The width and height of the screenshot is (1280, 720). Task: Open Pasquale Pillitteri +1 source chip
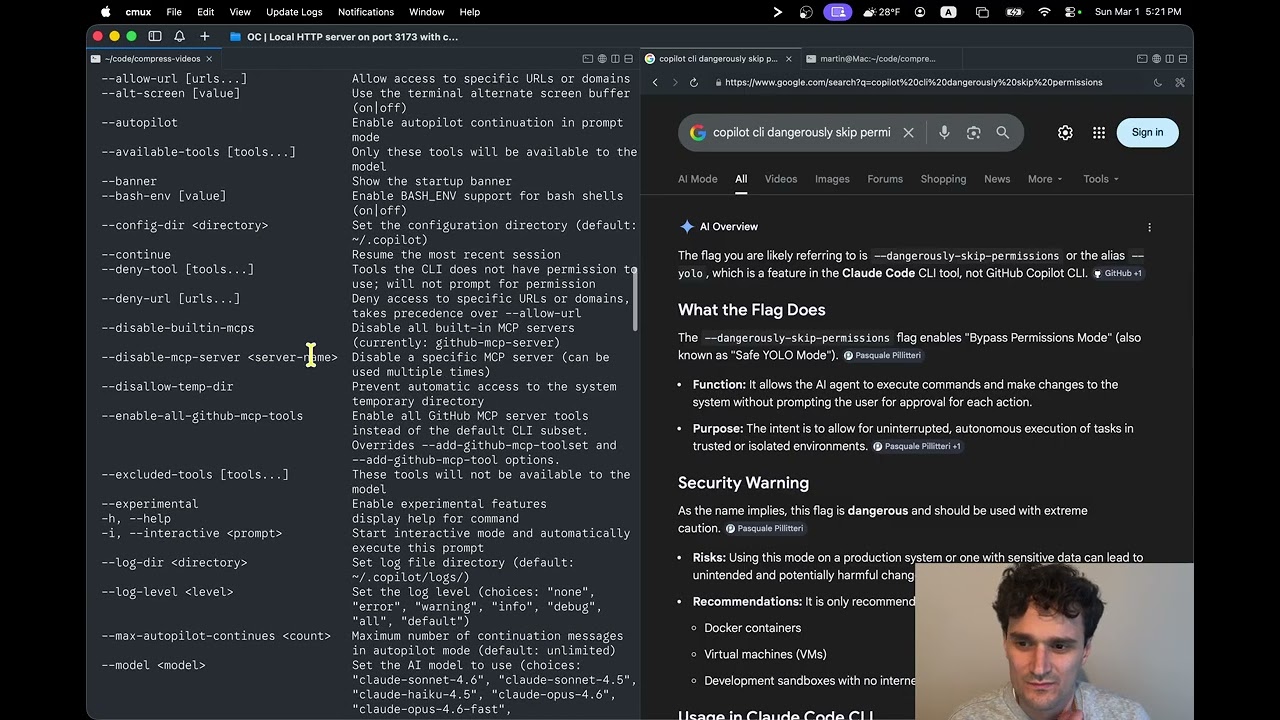917,446
